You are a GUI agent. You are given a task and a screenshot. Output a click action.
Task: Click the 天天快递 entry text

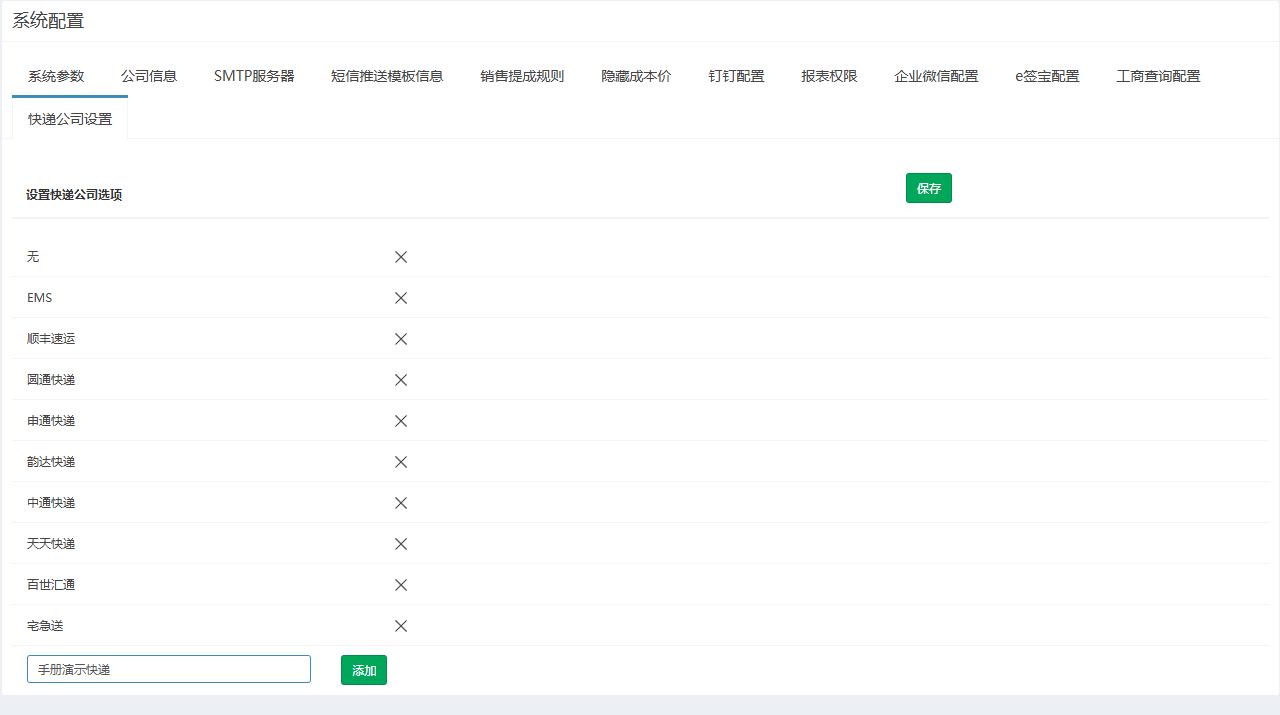pos(51,544)
